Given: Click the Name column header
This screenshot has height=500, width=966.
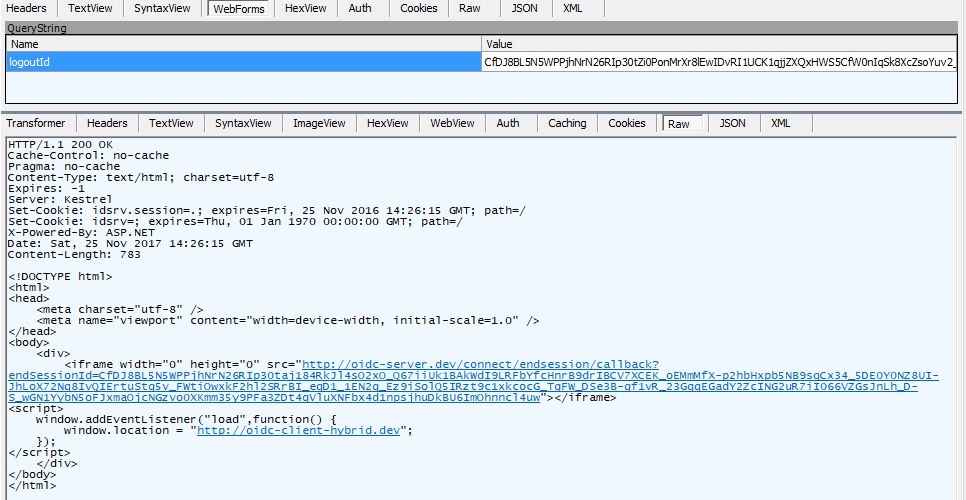Looking at the screenshot, I should click(x=244, y=44).
